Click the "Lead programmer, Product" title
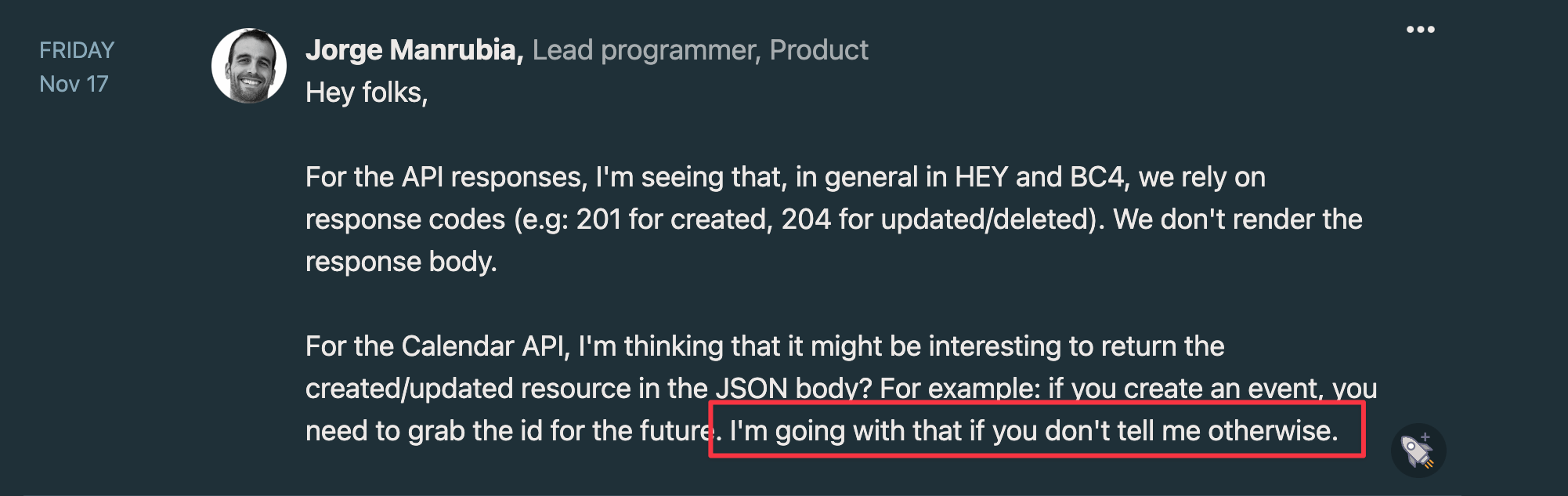The width and height of the screenshot is (1568, 496). pos(700,50)
